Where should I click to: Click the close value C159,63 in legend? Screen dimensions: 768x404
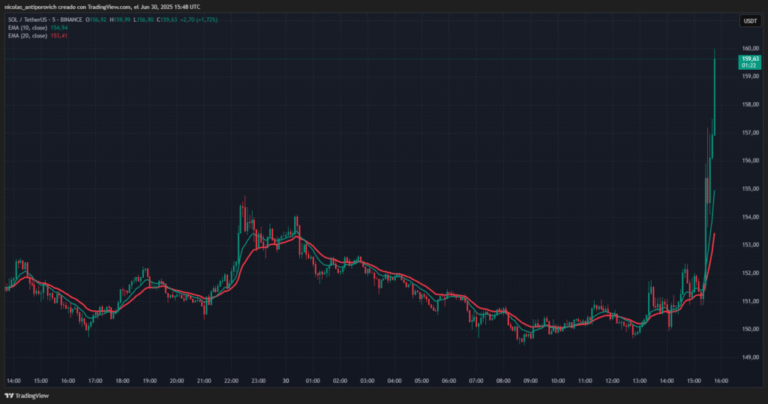pos(167,20)
